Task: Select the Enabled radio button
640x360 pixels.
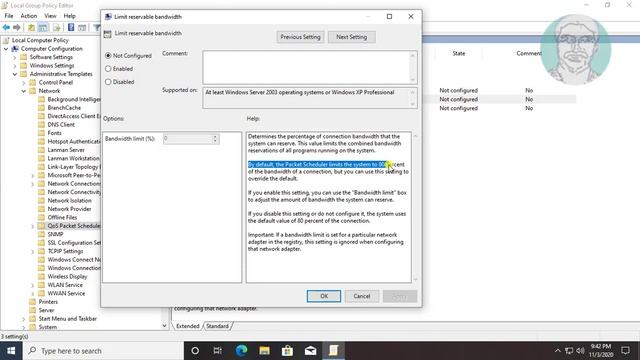Action: [x=108, y=69]
